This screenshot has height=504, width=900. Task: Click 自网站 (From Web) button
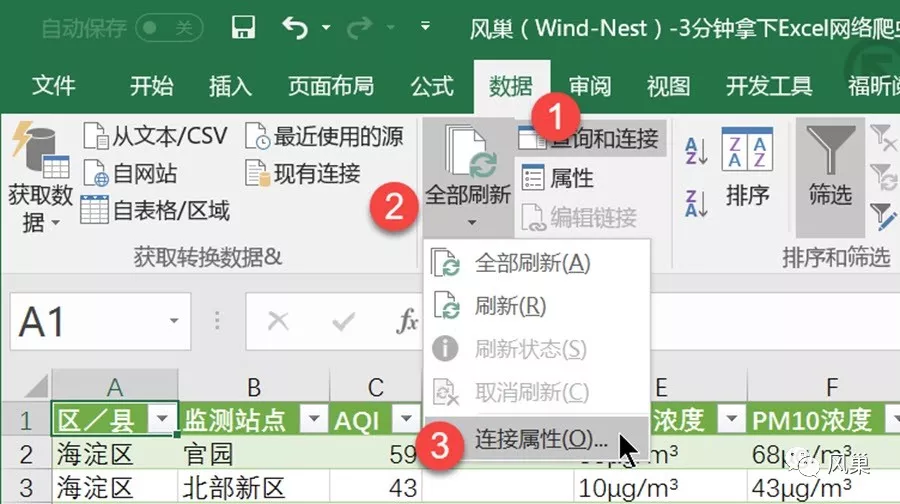(x=130, y=173)
